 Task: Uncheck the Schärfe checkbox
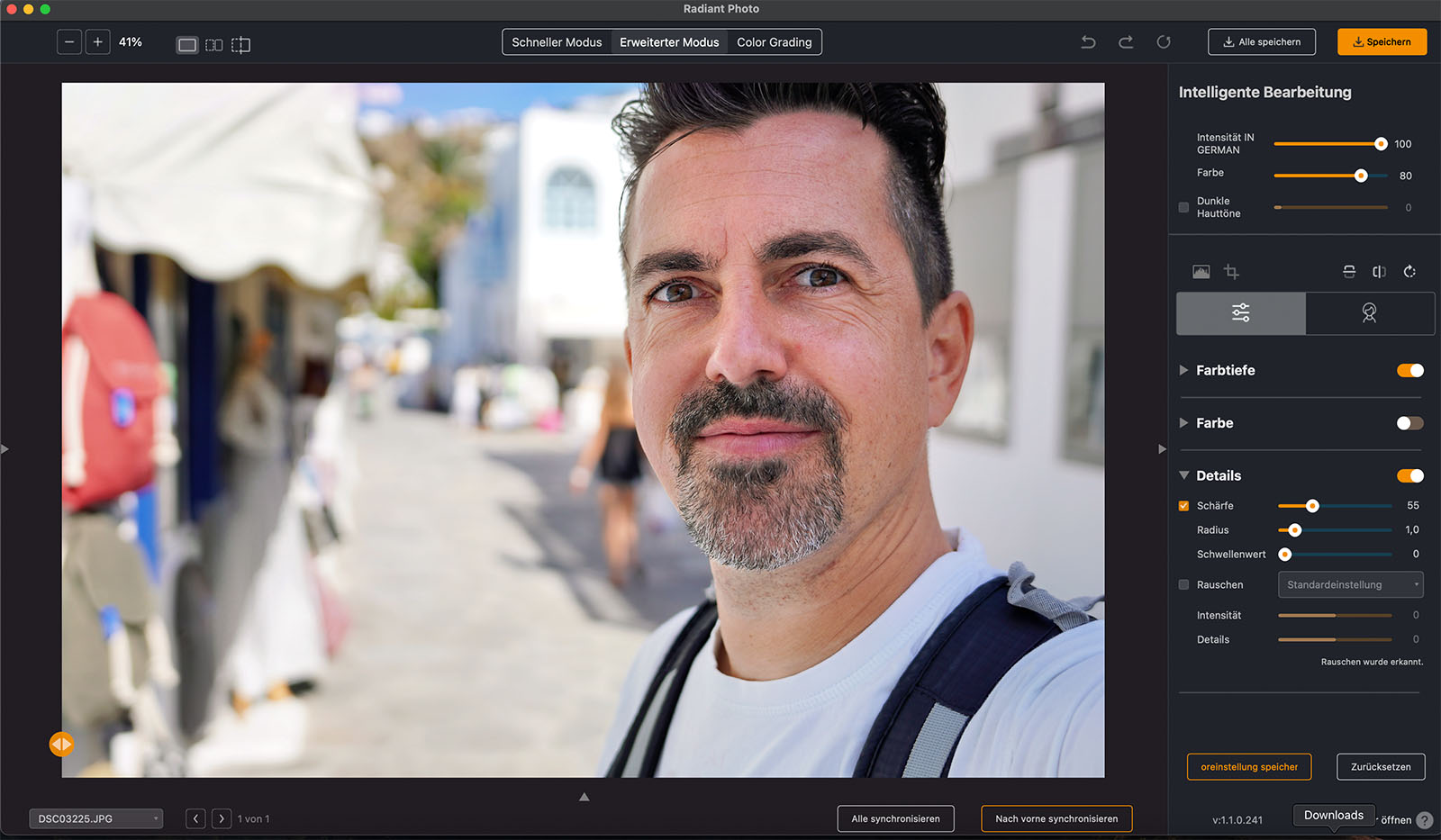click(1183, 506)
